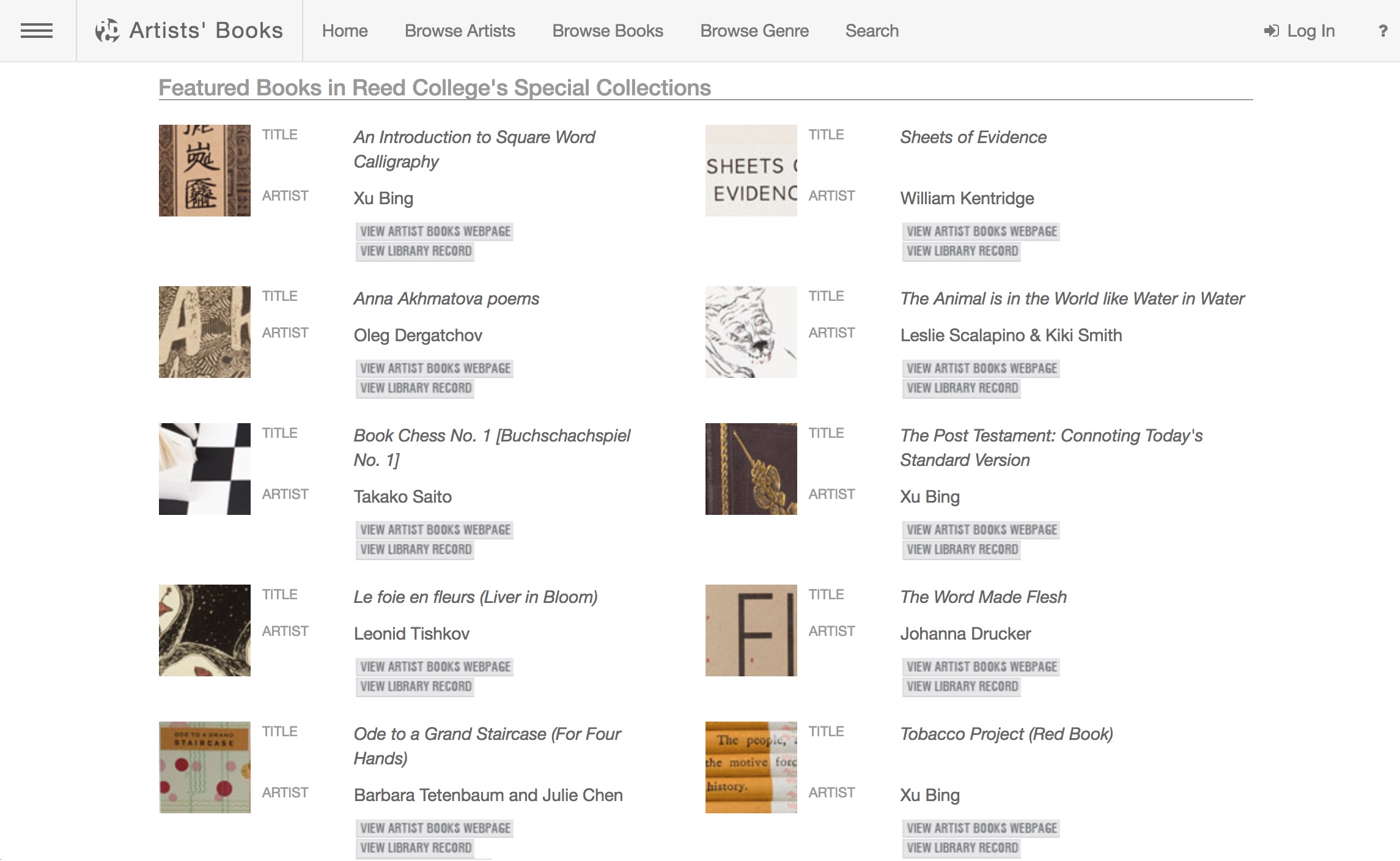
Task: View Artist Books Webpage for Anna Akhmatova poems
Action: (x=435, y=368)
